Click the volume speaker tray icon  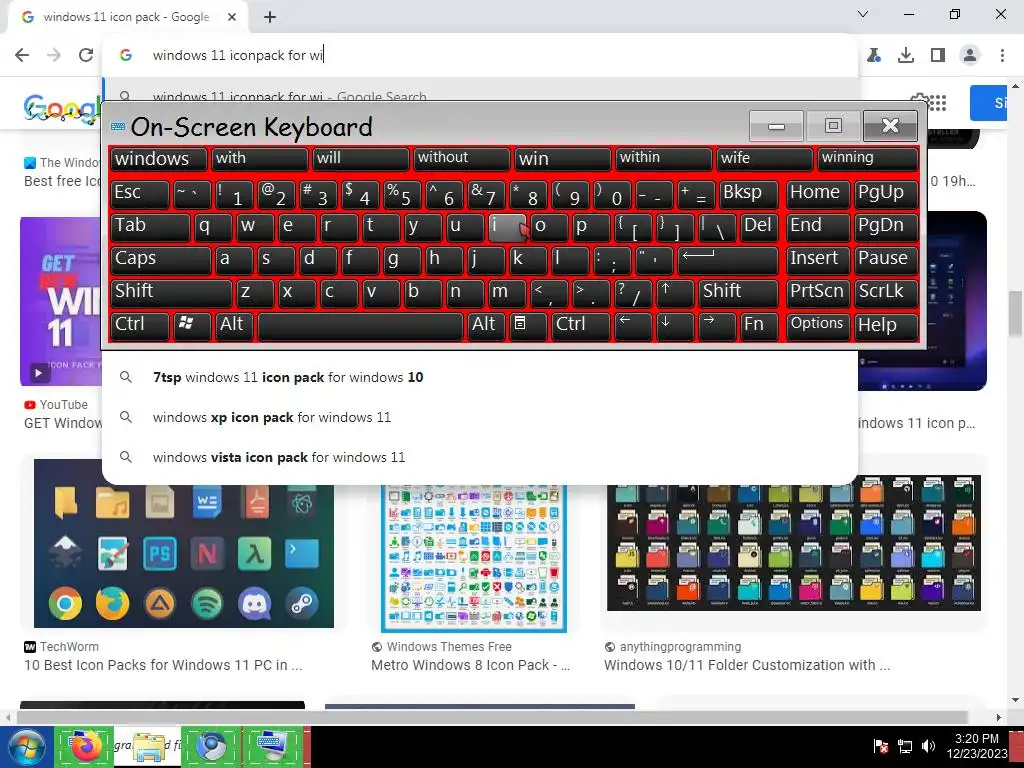[x=928, y=746]
